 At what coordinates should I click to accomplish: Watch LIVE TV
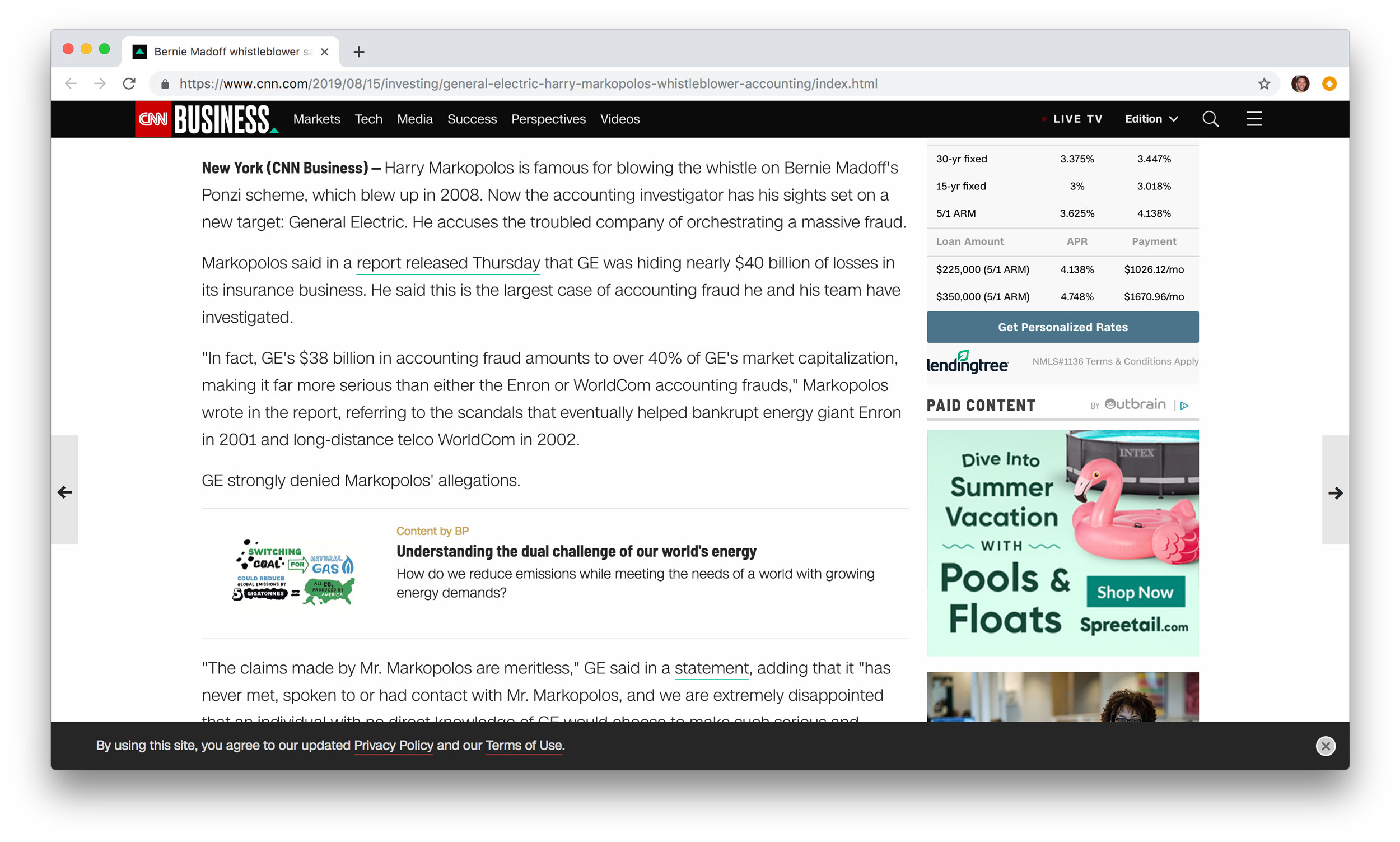[1072, 119]
